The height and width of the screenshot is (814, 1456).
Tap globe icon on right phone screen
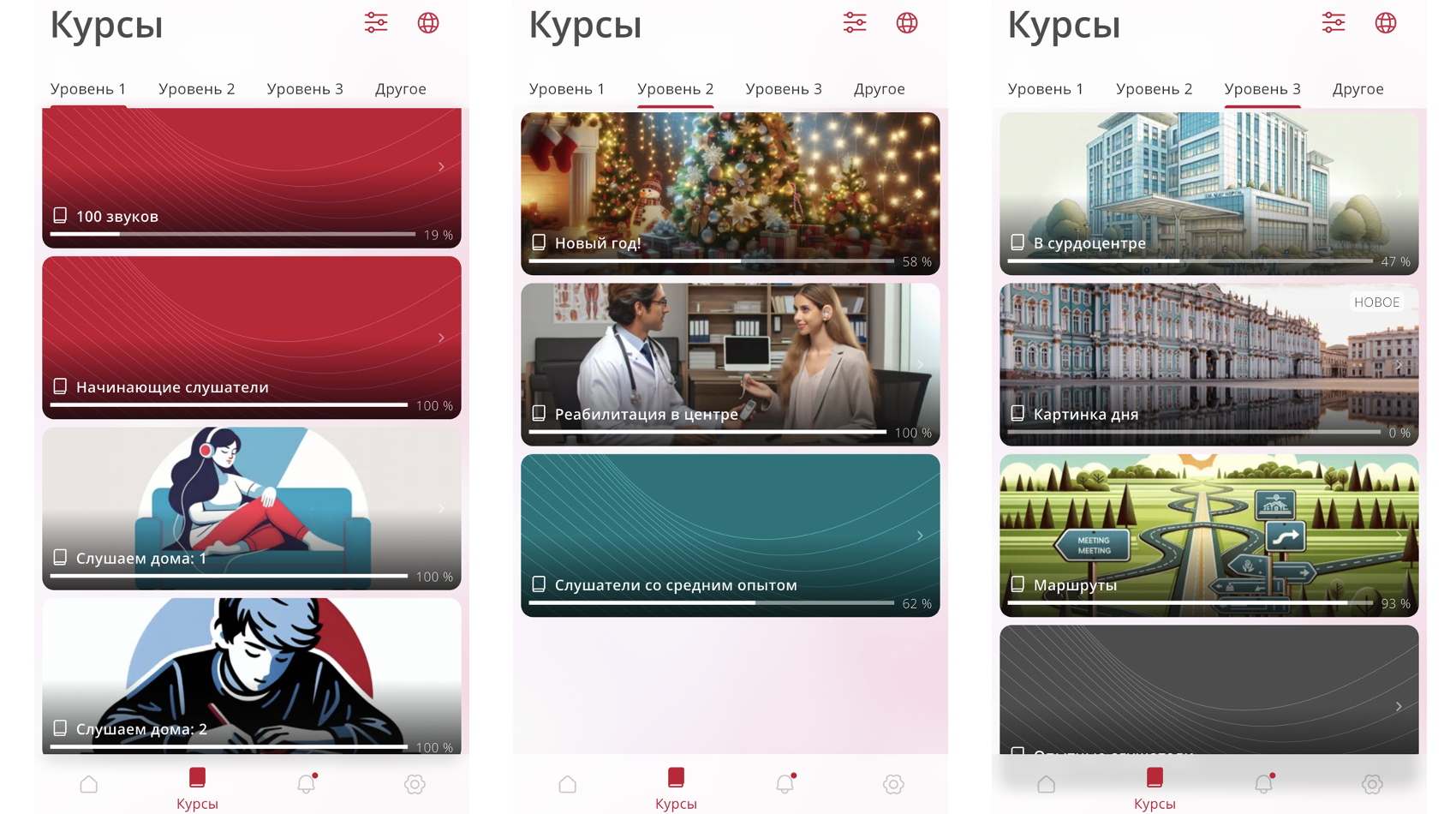tap(1385, 23)
